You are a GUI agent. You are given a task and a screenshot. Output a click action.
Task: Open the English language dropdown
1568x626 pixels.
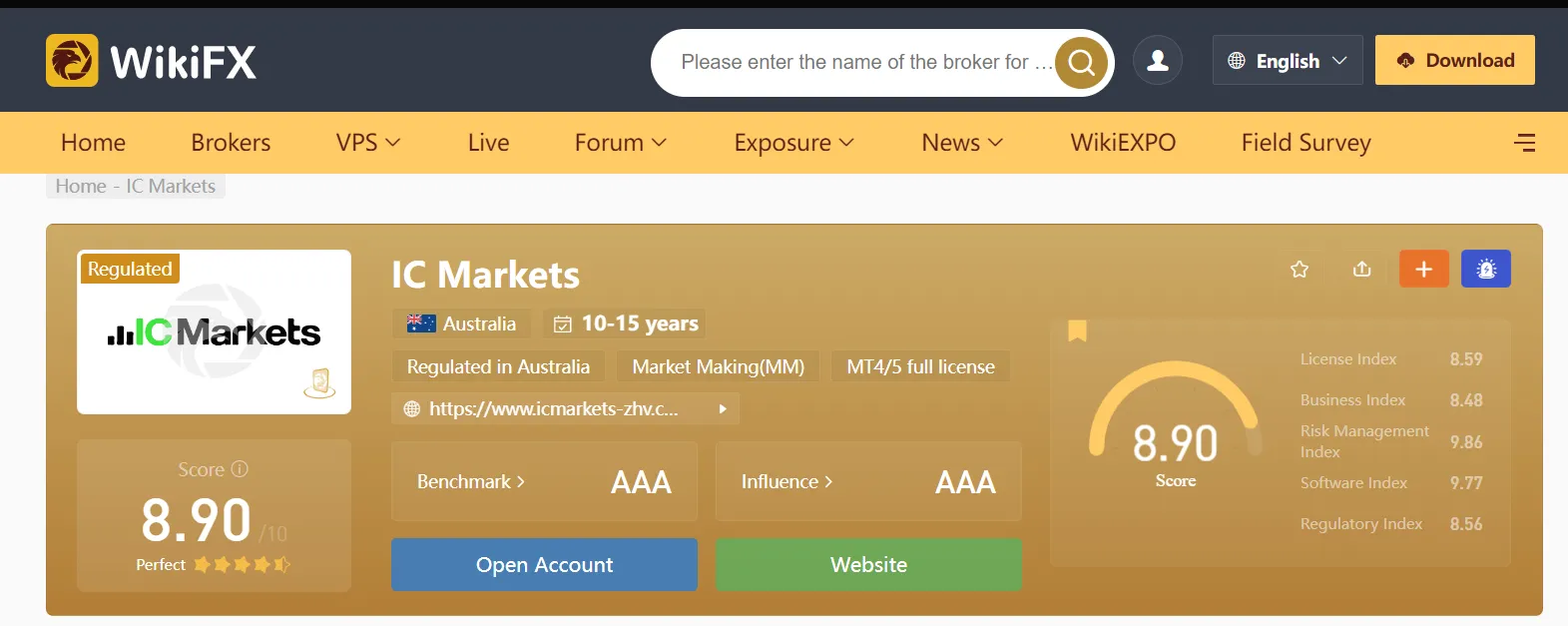click(1288, 61)
